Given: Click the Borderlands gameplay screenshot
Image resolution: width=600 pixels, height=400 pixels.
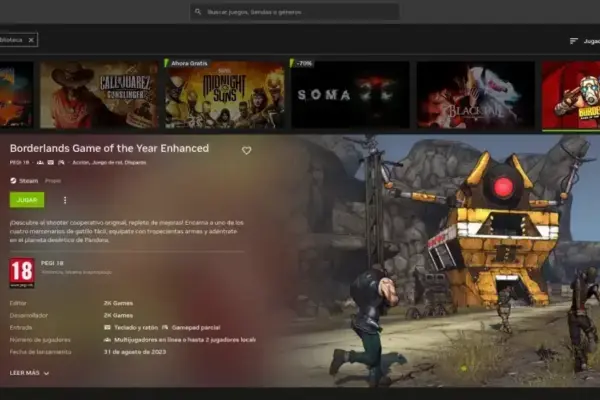Looking at the screenshot, I should (x=444, y=260).
